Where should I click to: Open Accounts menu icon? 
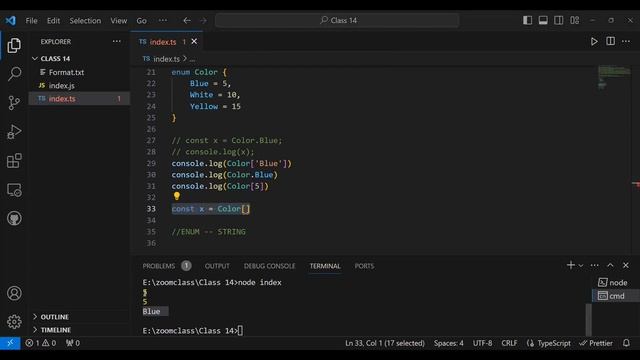[14, 293]
